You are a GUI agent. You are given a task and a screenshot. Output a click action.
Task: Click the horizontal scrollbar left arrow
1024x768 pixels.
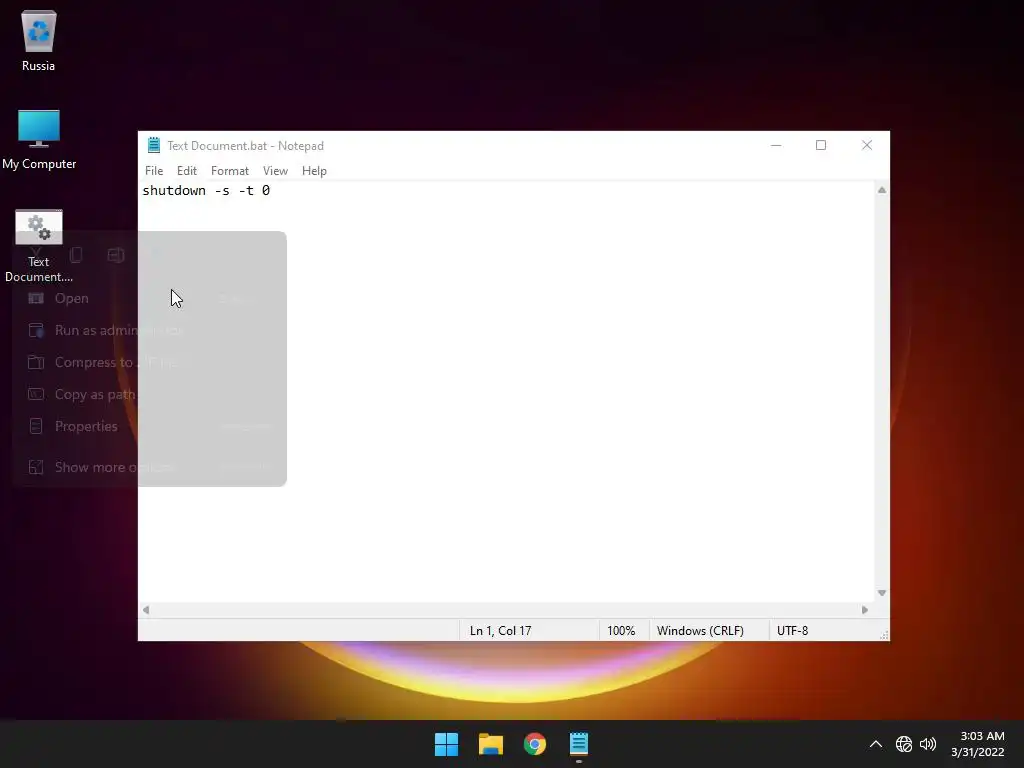[146, 610]
